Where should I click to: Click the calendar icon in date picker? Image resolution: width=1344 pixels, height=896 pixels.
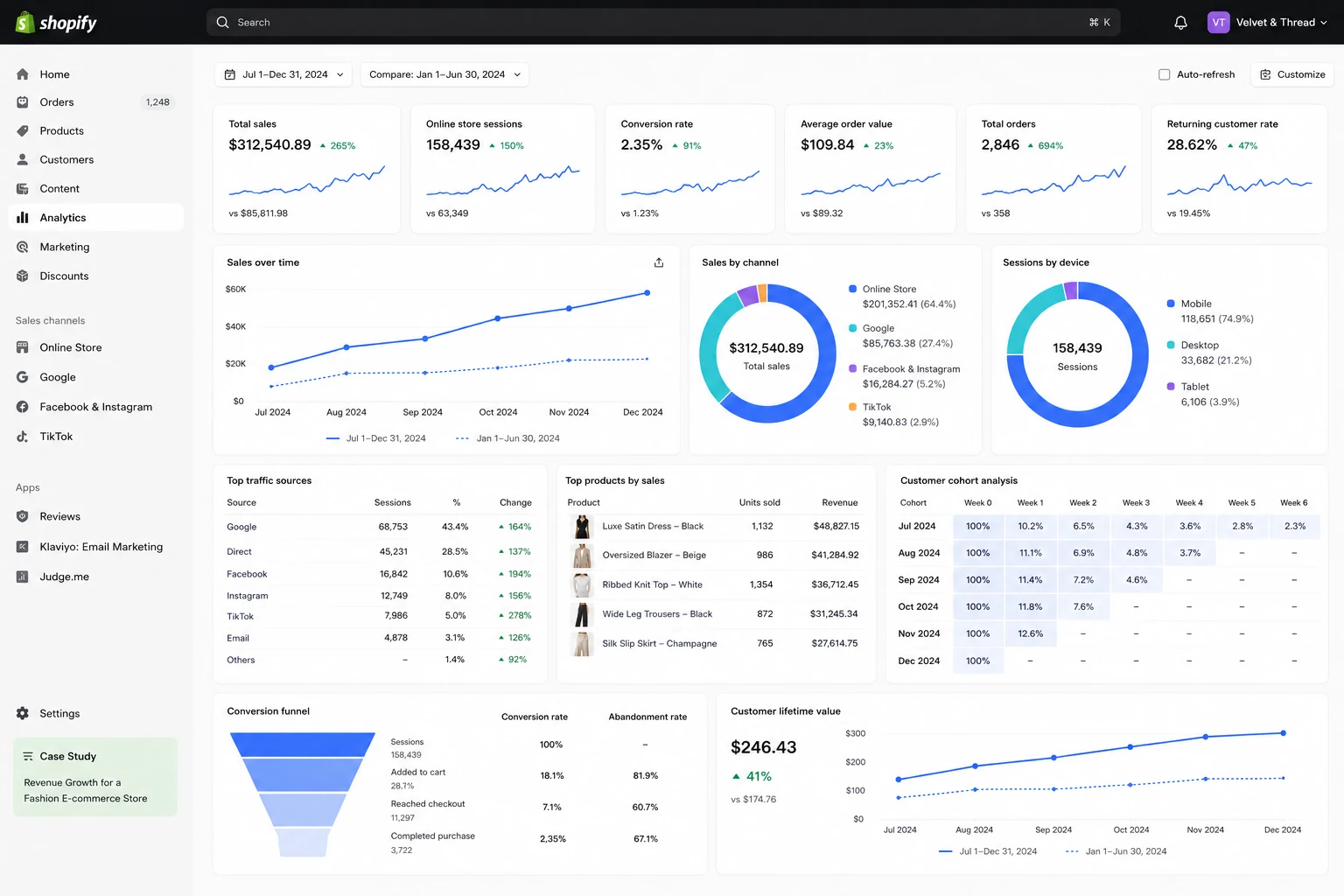coord(230,75)
